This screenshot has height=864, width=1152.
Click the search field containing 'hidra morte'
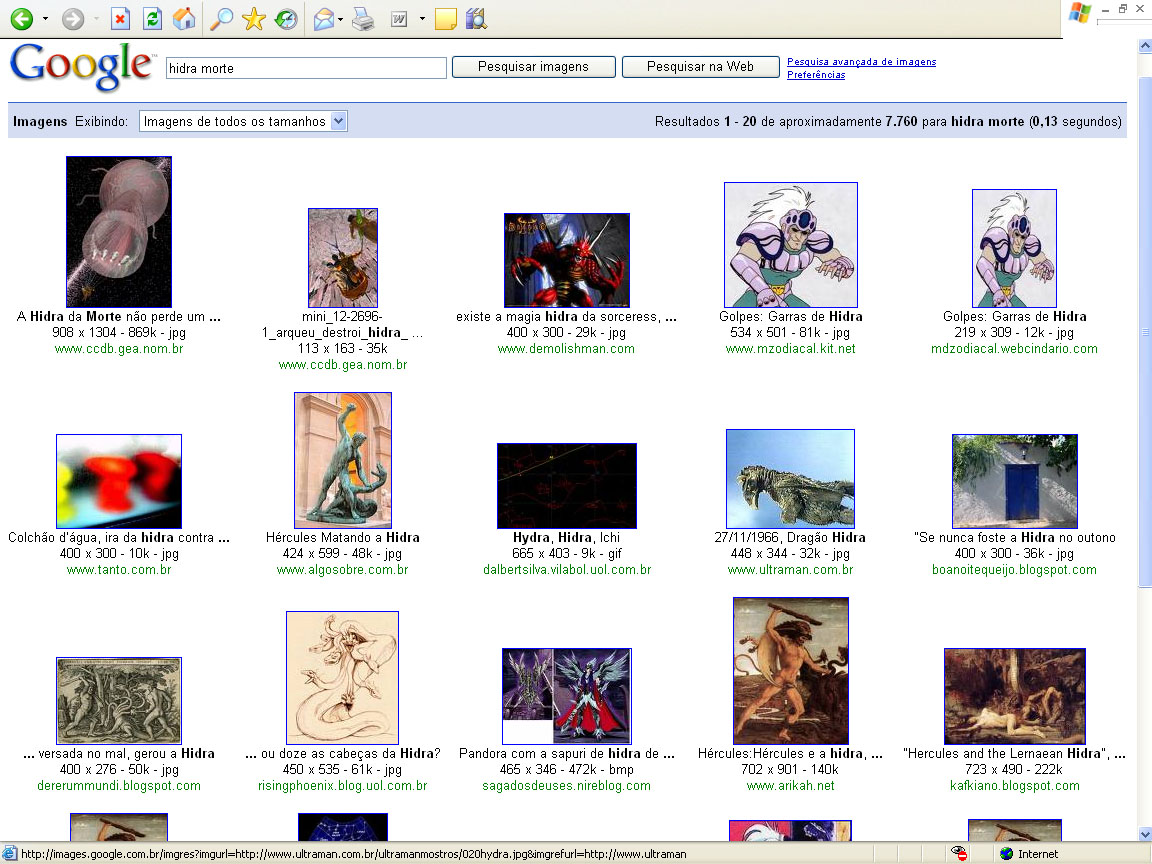305,68
